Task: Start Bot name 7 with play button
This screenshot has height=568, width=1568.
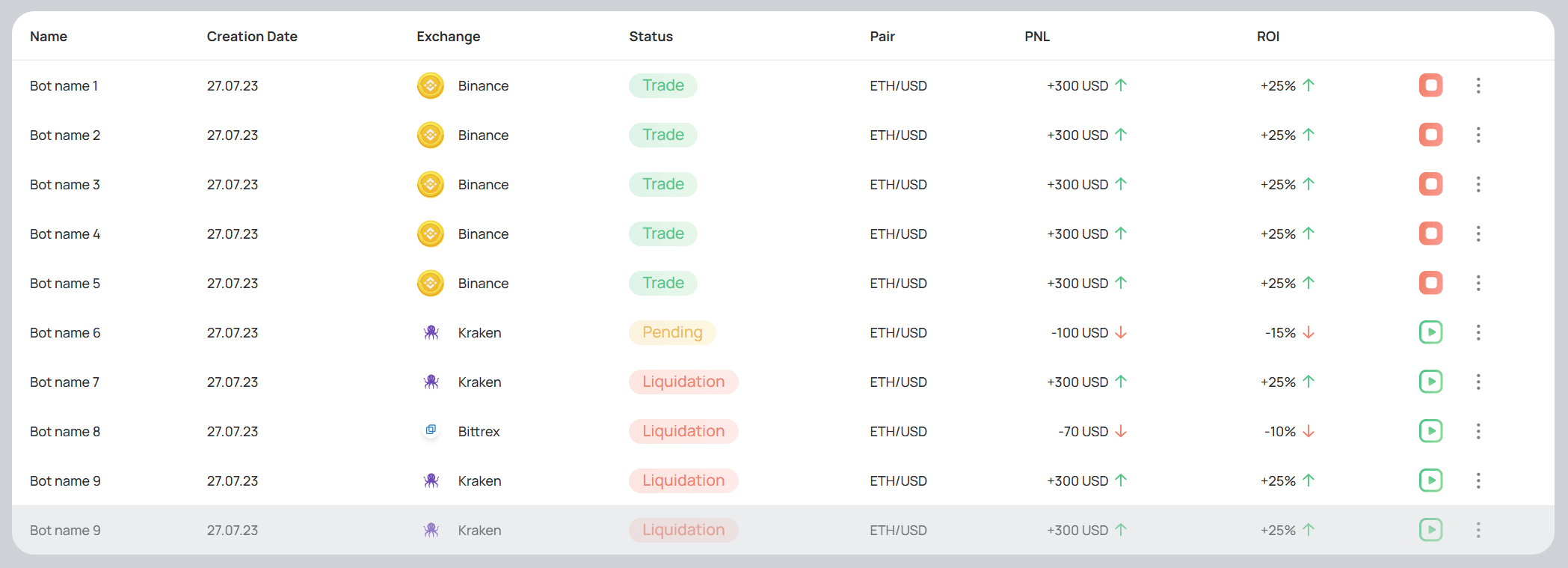Action: coord(1430,382)
